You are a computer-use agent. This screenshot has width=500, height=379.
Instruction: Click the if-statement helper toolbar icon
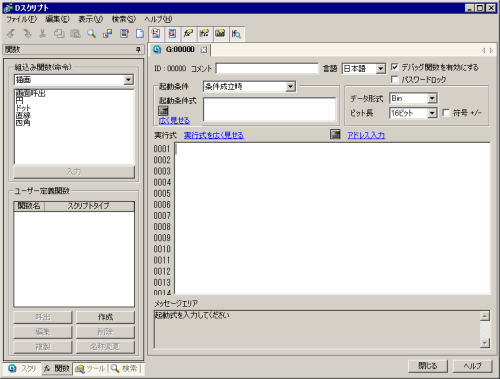click(x=204, y=33)
